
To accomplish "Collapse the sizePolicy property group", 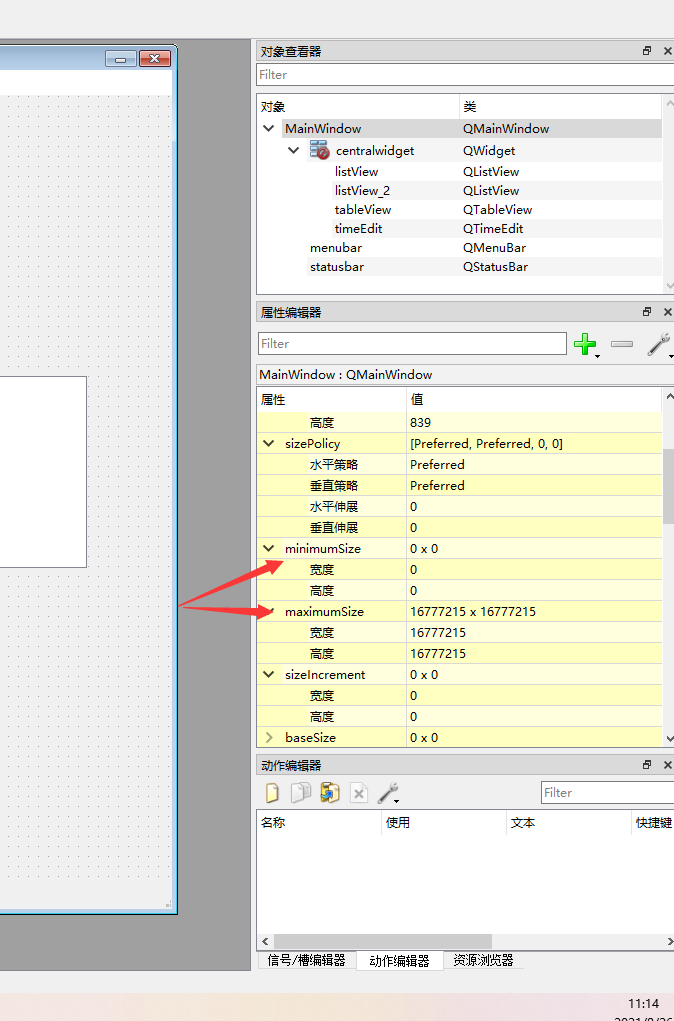I will point(268,443).
